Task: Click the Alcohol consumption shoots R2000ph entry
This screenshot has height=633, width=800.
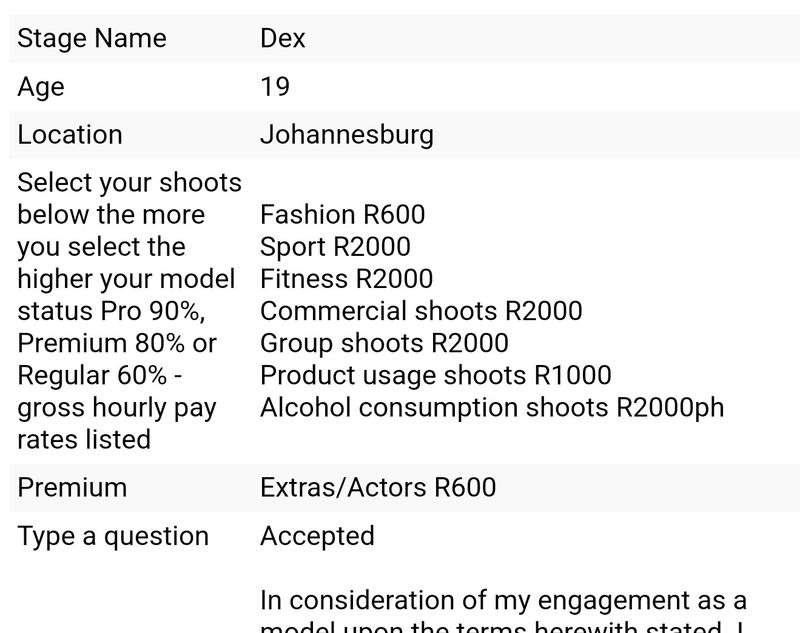Action: coord(492,408)
